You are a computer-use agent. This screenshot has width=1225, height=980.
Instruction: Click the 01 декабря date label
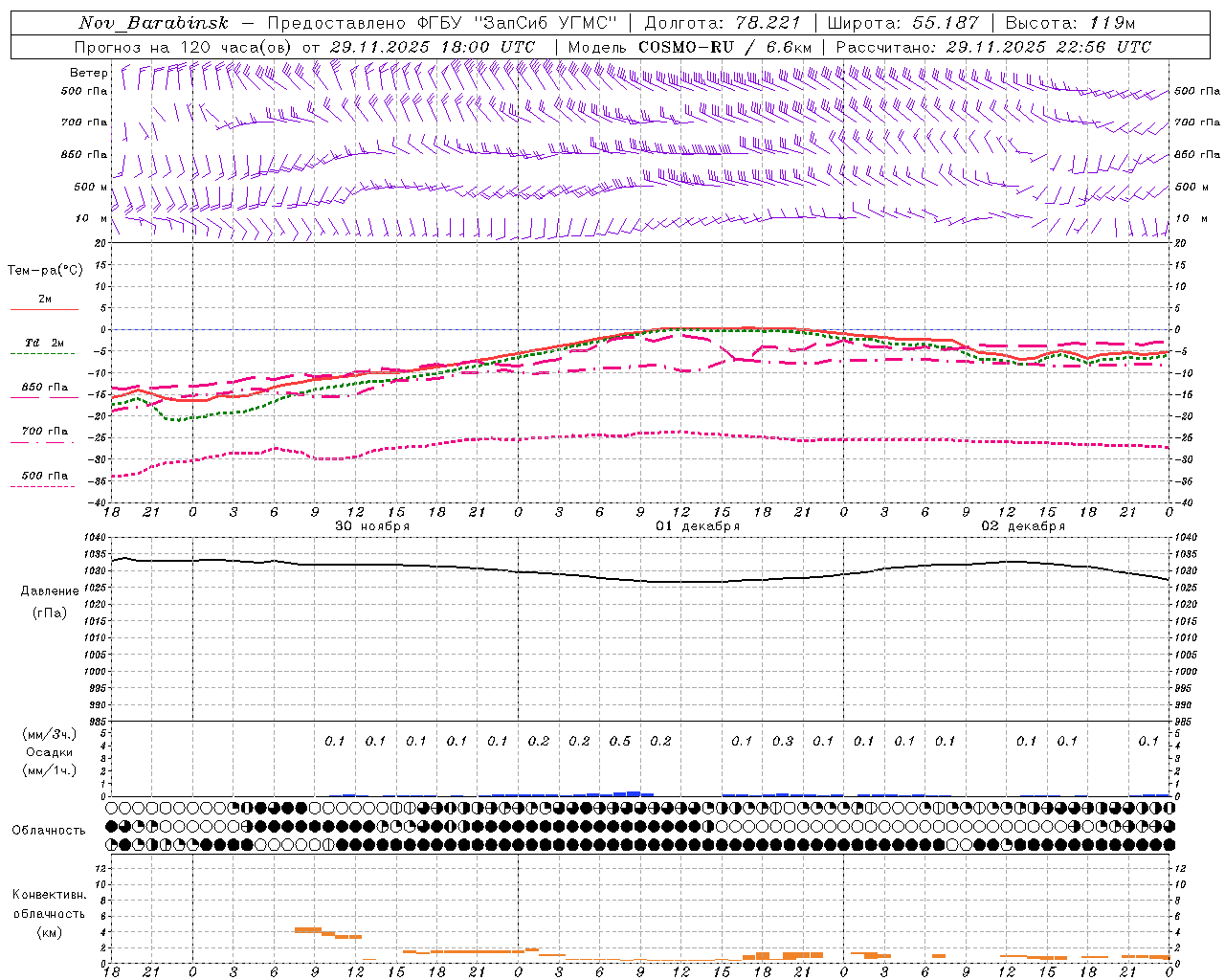click(x=697, y=526)
